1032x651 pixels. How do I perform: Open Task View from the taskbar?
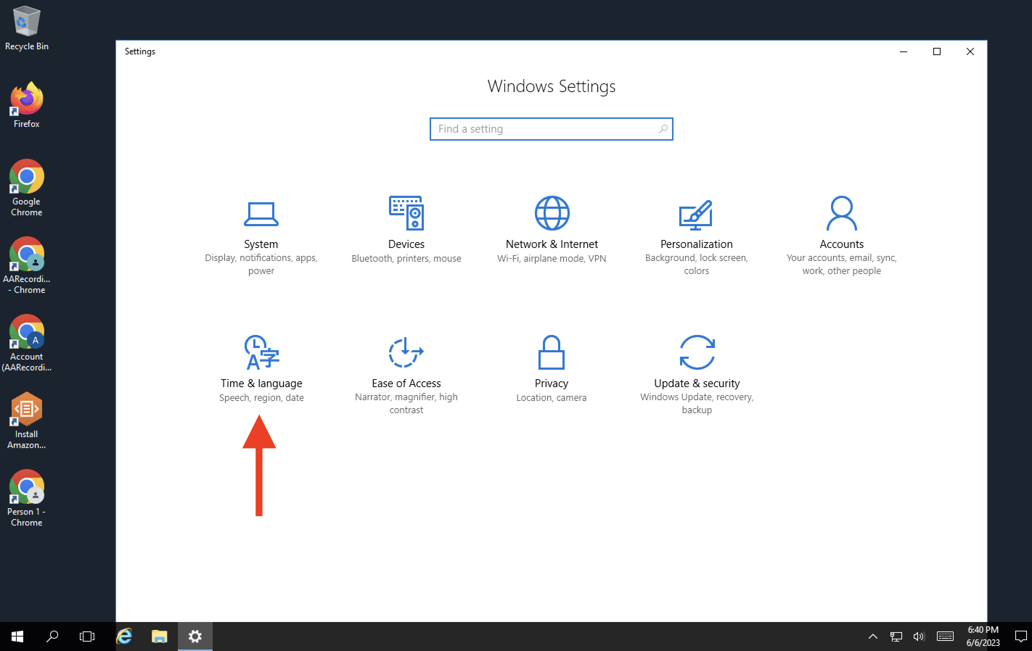coord(87,636)
